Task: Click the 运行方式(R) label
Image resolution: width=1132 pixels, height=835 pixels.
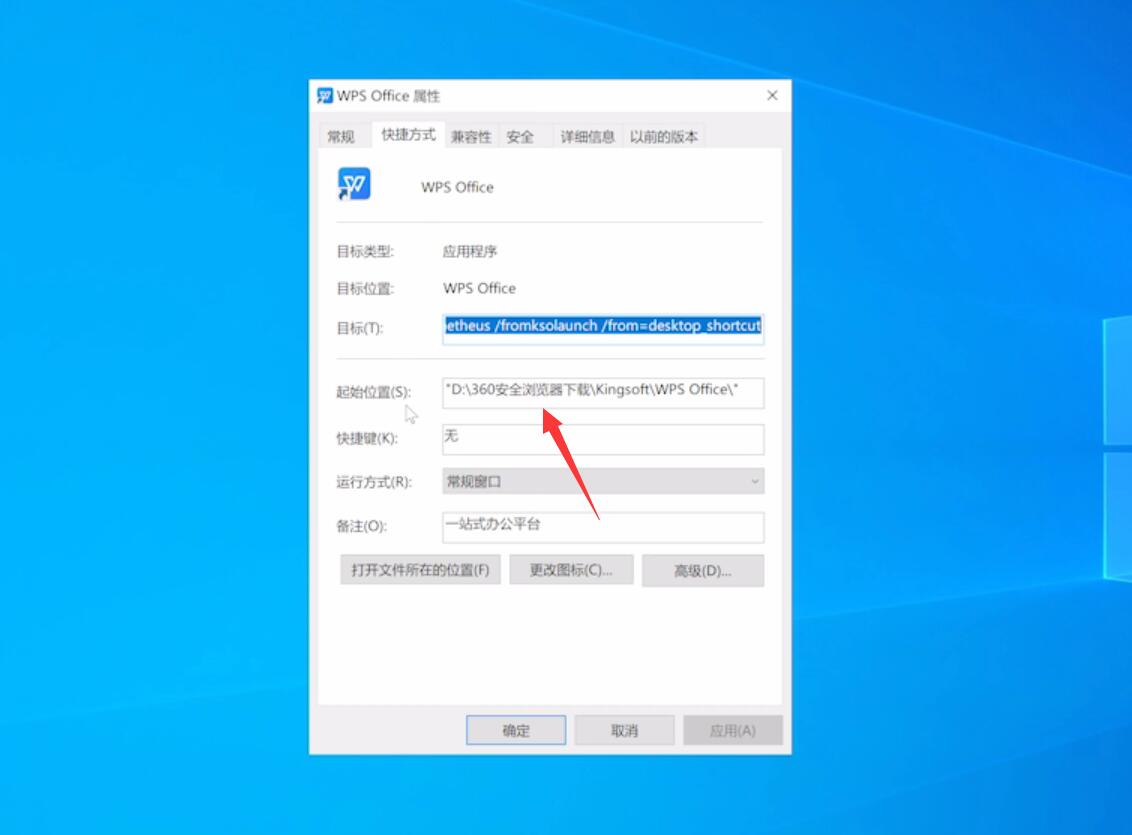Action: coord(374,481)
